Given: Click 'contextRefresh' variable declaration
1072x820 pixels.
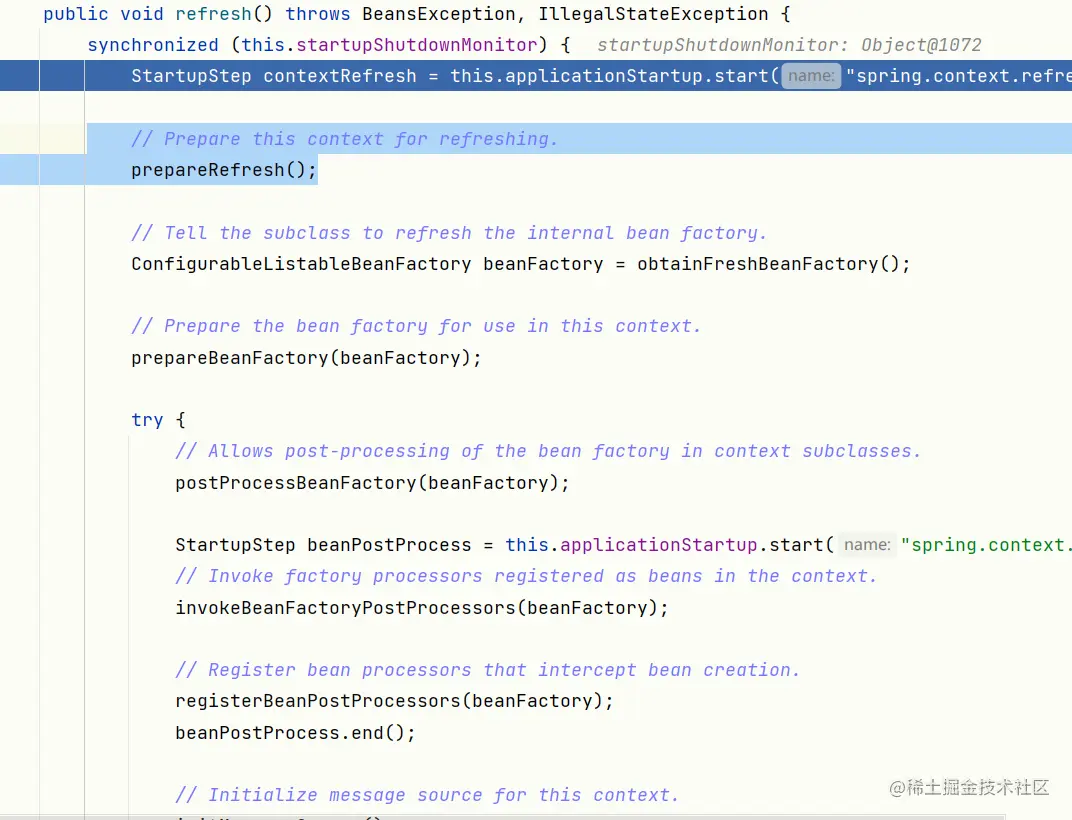Looking at the screenshot, I should pos(340,76).
